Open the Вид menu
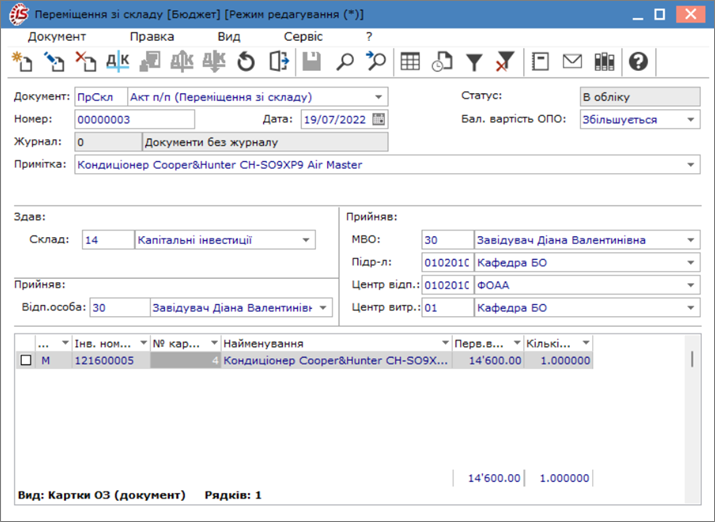 coord(229,37)
